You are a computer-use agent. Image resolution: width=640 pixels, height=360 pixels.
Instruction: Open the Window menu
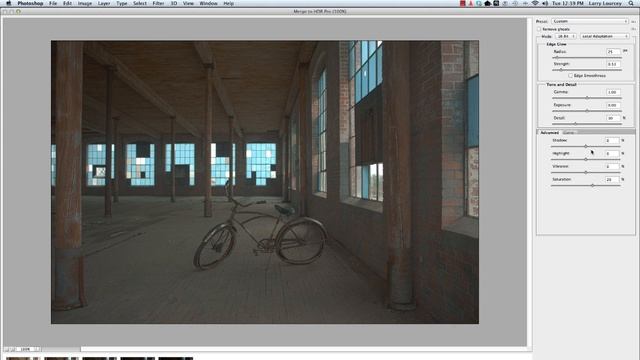point(208,3)
